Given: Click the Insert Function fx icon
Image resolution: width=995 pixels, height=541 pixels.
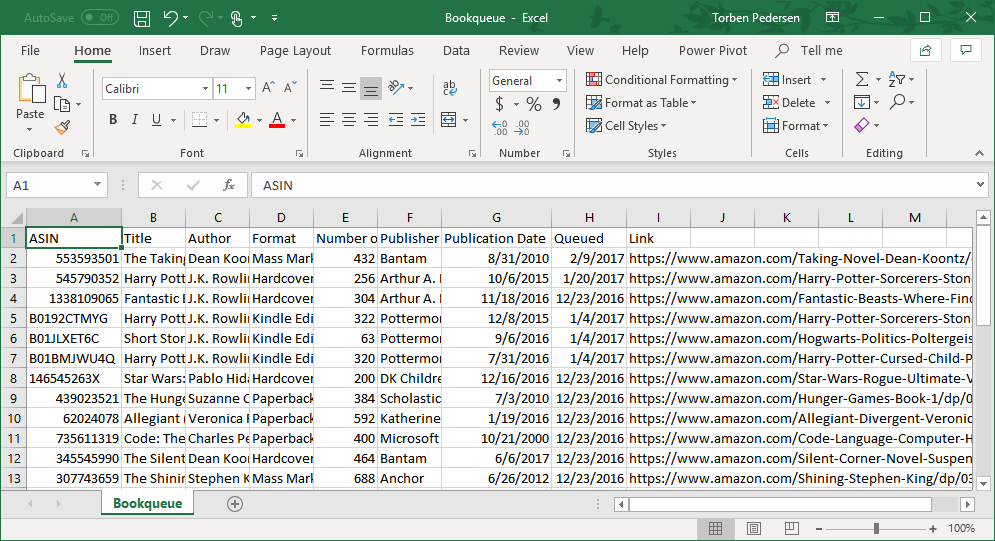Looking at the screenshot, I should coord(229,185).
